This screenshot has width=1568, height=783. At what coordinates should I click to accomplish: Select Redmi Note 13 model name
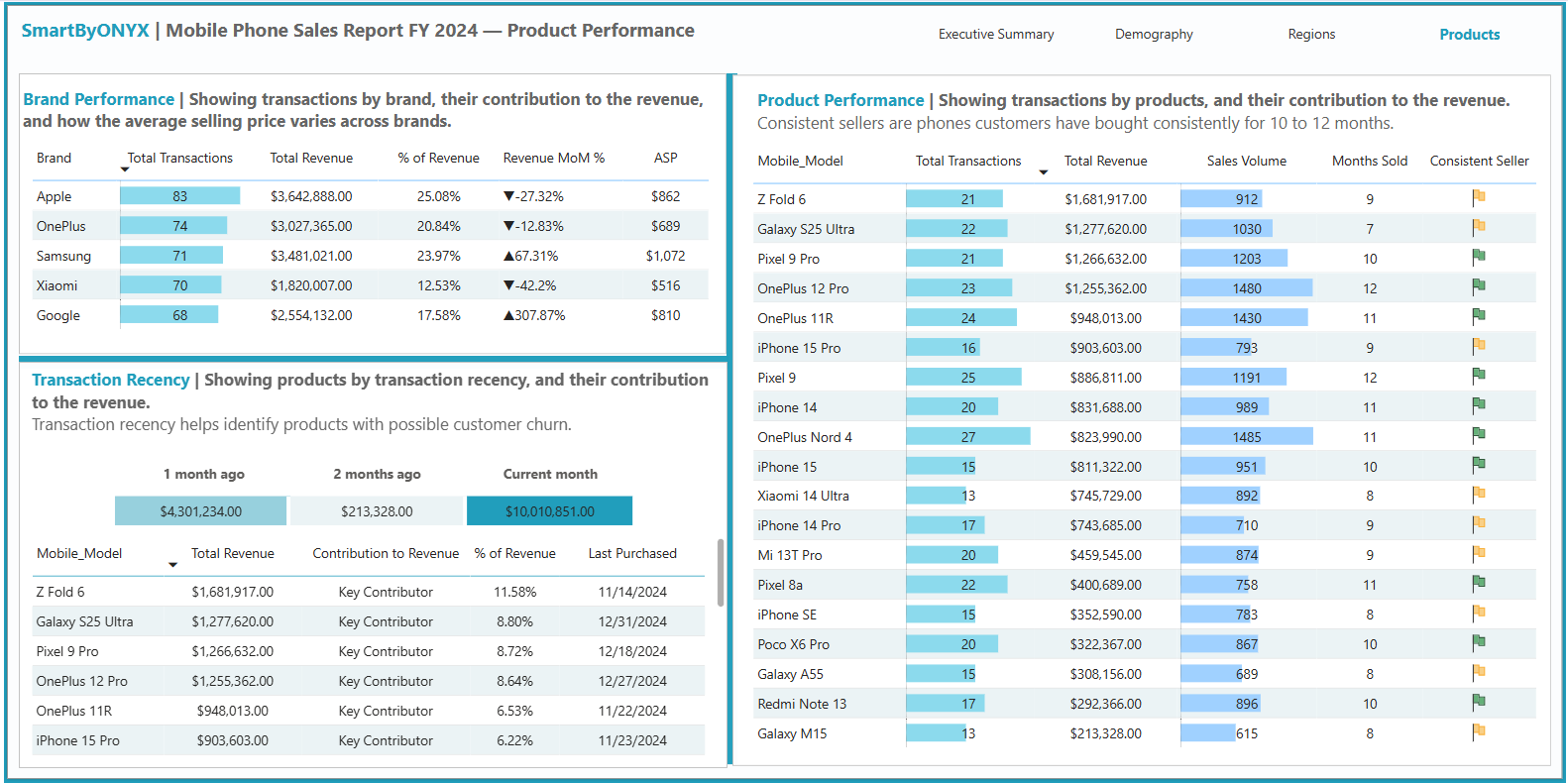(x=802, y=704)
